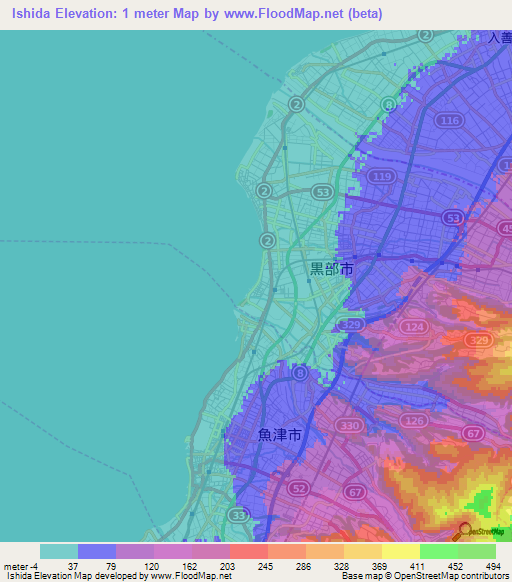This screenshot has height=582, width=512.
Task: Select the route 33 shield
Action: [x=238, y=515]
